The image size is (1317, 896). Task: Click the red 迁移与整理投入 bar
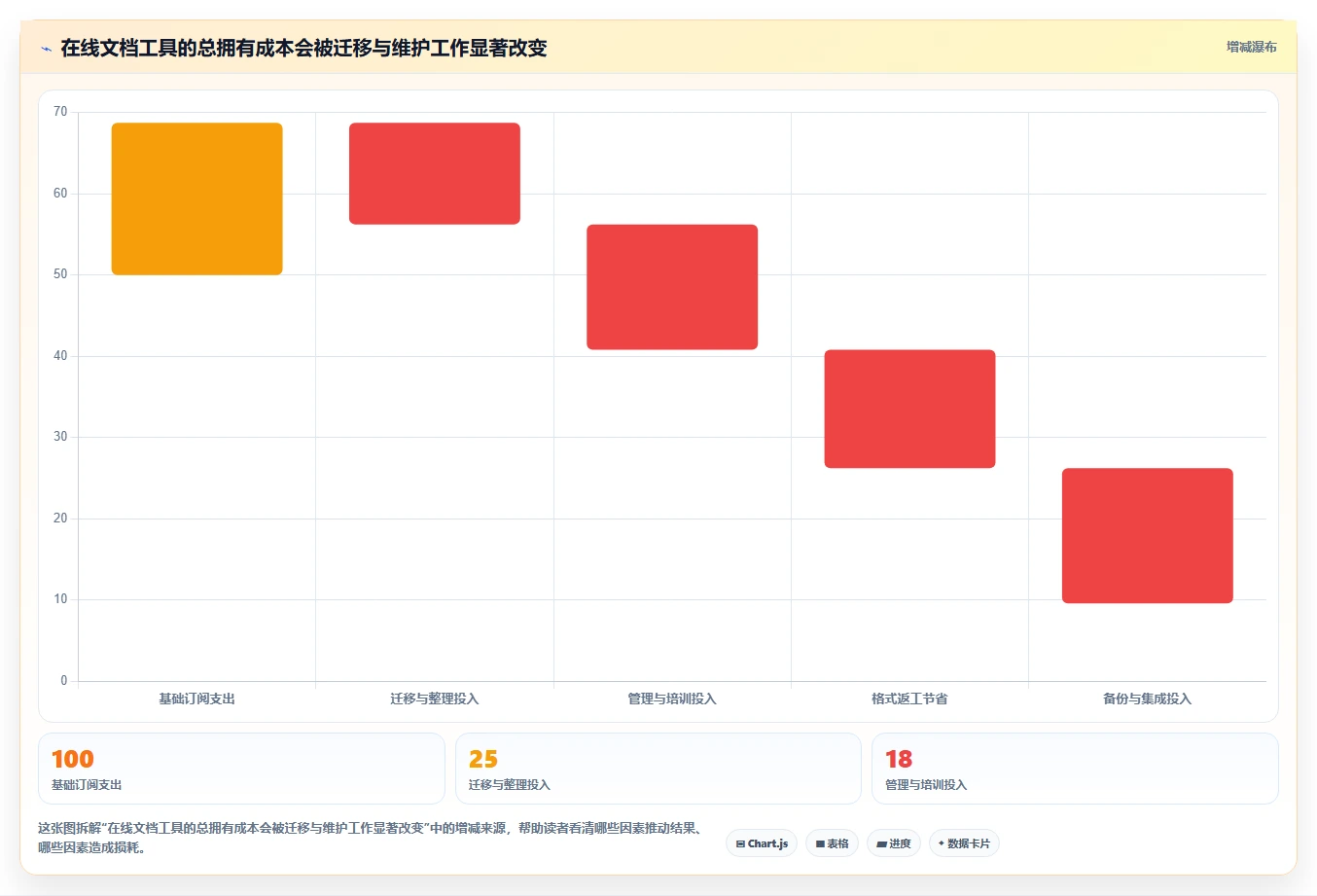click(435, 173)
